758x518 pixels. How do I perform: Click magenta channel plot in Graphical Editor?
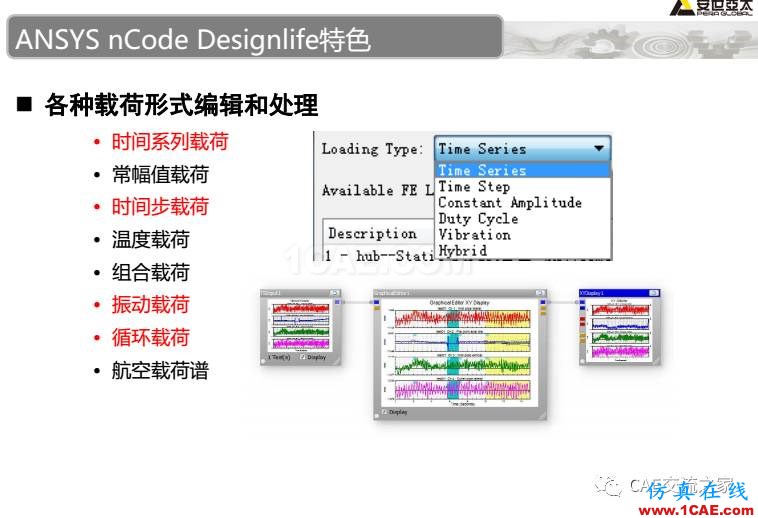click(463, 390)
